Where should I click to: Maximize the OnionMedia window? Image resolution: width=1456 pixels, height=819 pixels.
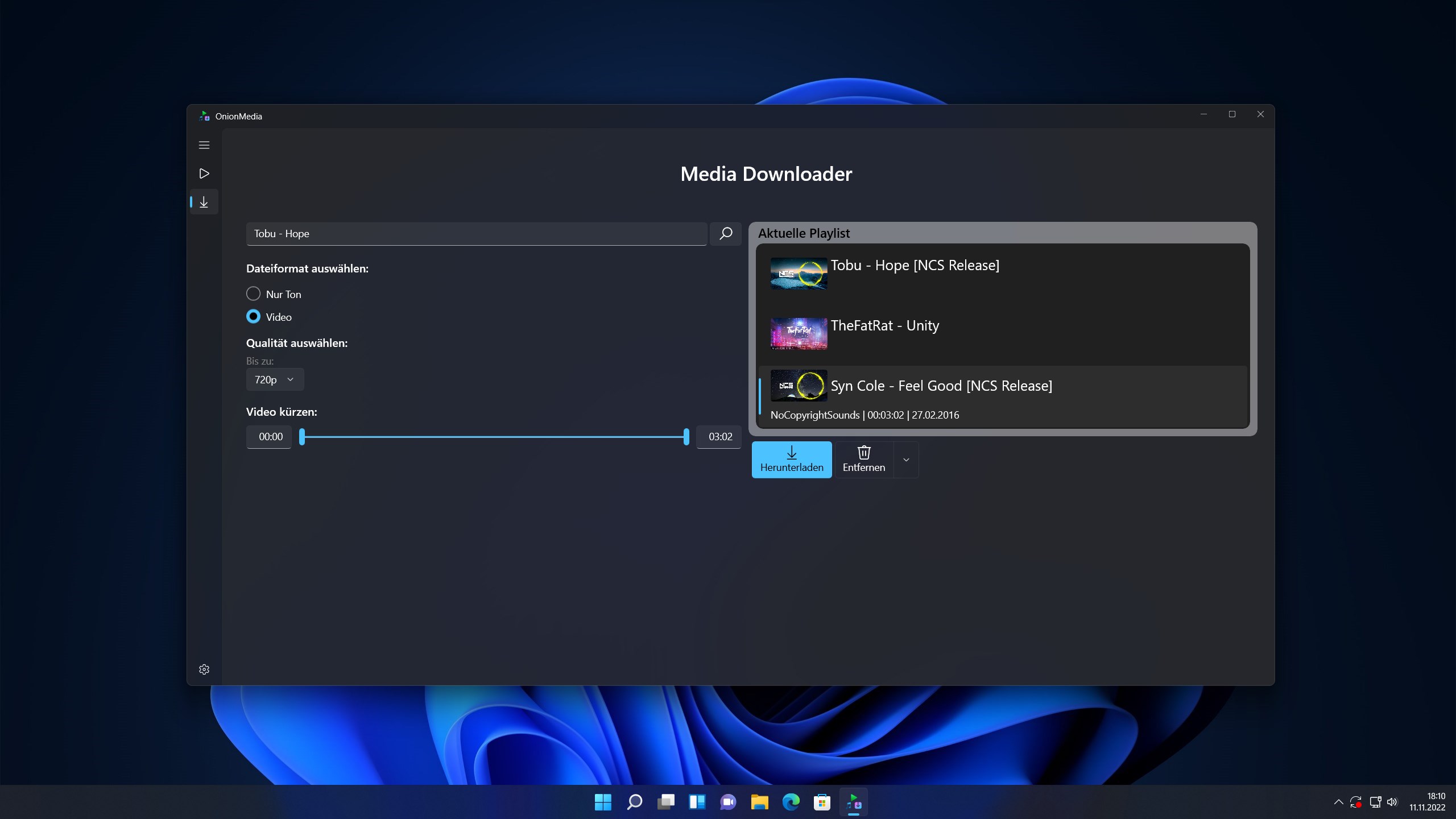[x=1232, y=114]
